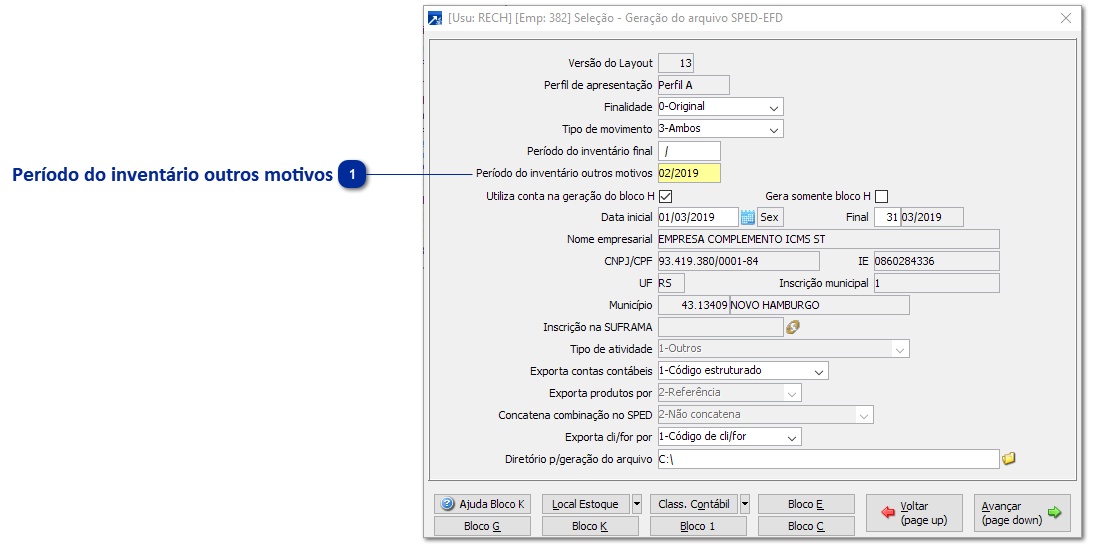Screen dimensions: 1095x549
Task: Click the CNPJ/CPF field
Action: click(x=738, y=261)
